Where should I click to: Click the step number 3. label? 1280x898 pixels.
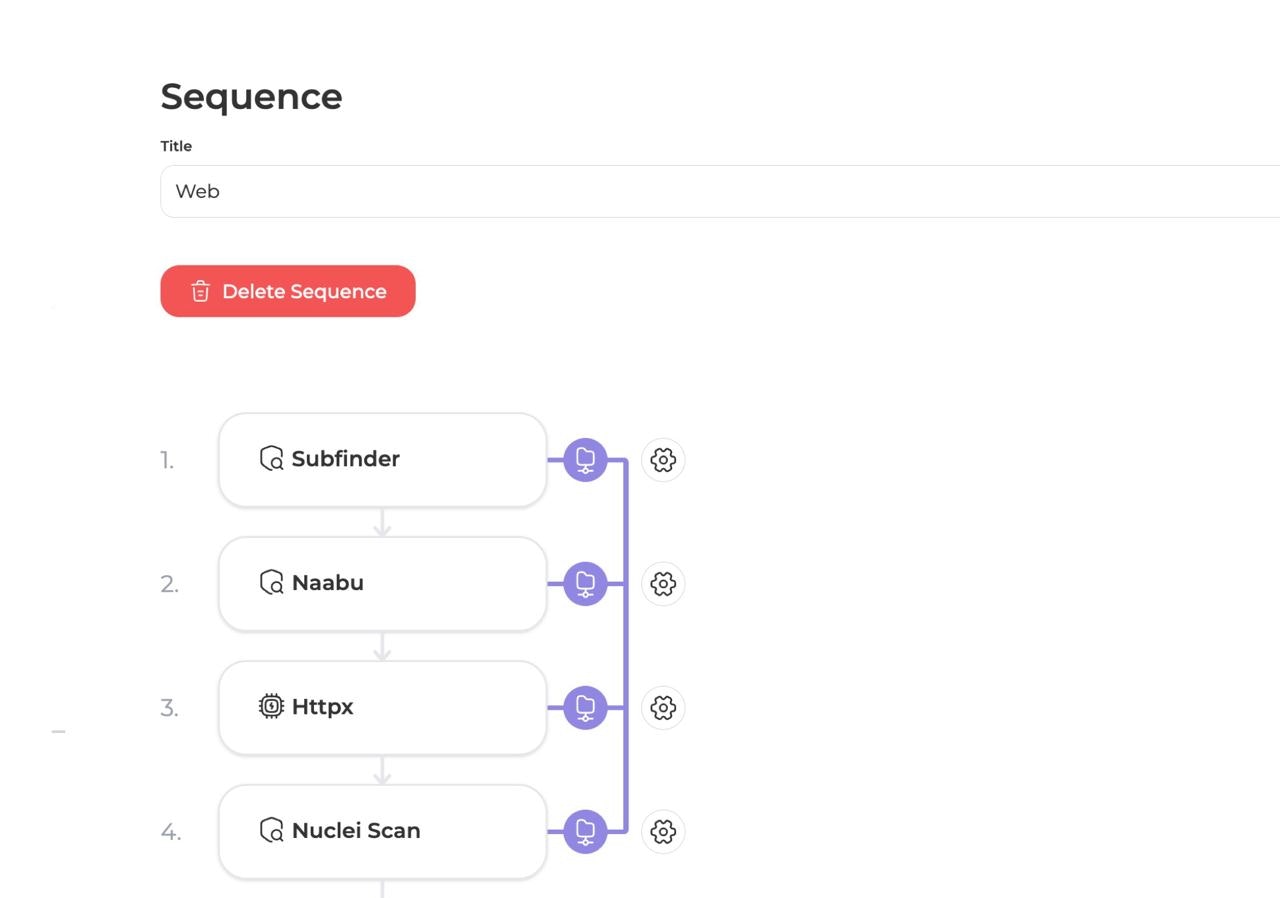click(170, 709)
